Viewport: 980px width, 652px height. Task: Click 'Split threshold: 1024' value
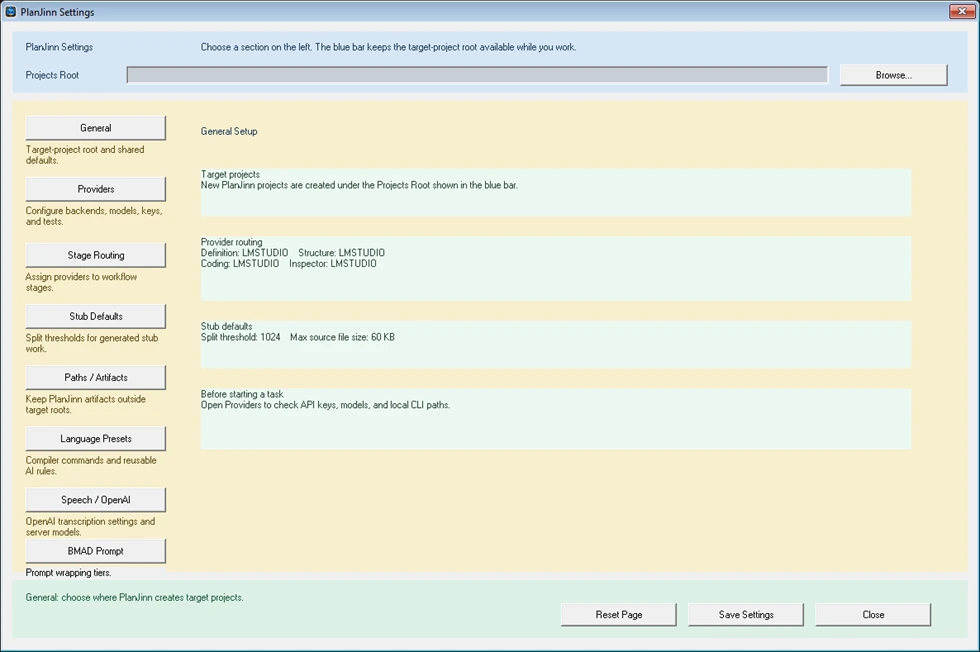[x=241, y=337]
